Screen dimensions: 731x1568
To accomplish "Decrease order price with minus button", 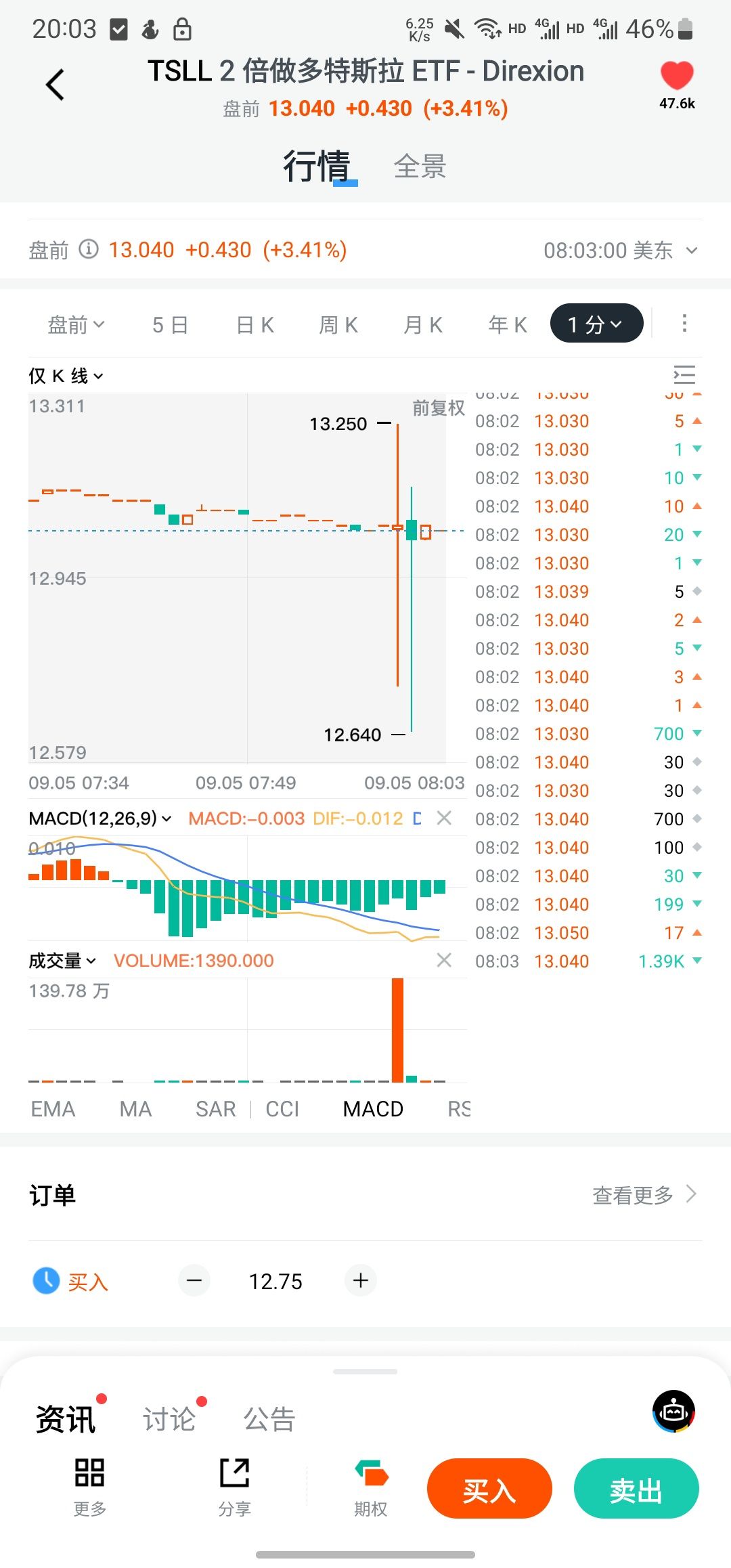I will click(194, 1280).
